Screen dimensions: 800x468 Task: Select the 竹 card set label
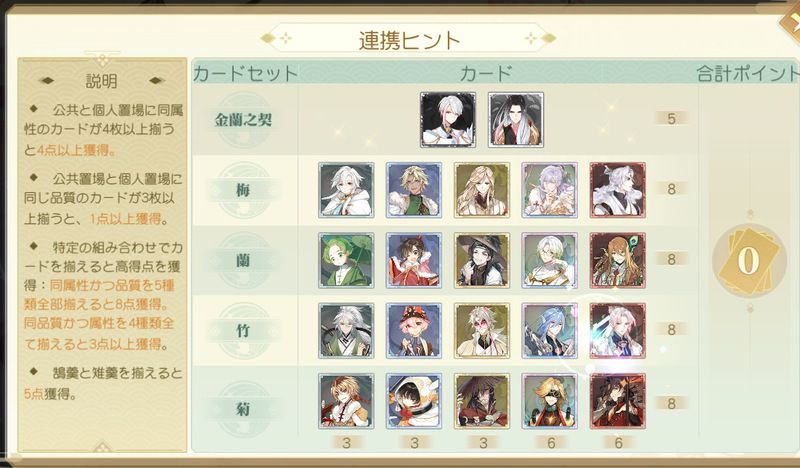click(243, 331)
